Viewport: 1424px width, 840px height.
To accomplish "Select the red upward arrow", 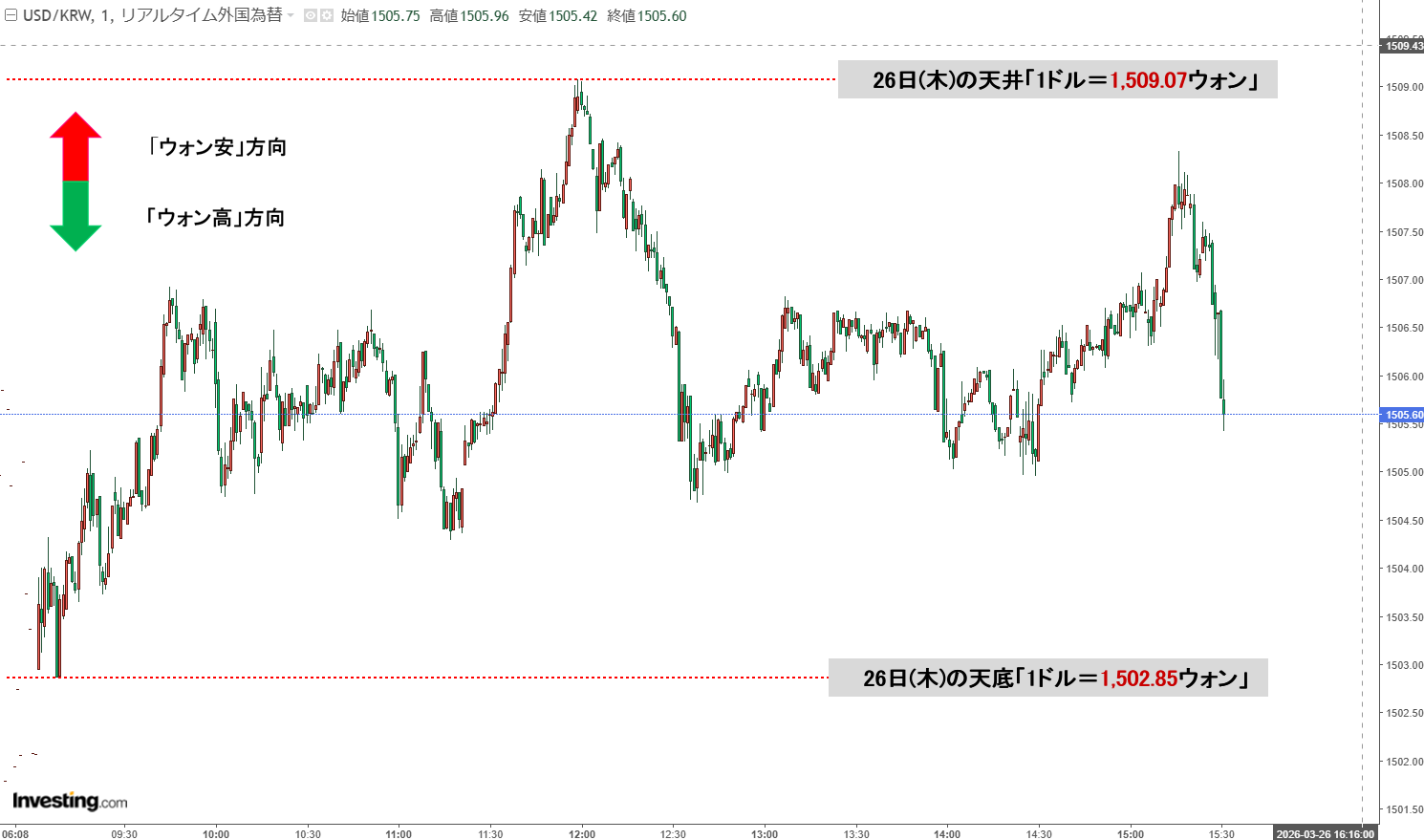I will pos(76,145).
